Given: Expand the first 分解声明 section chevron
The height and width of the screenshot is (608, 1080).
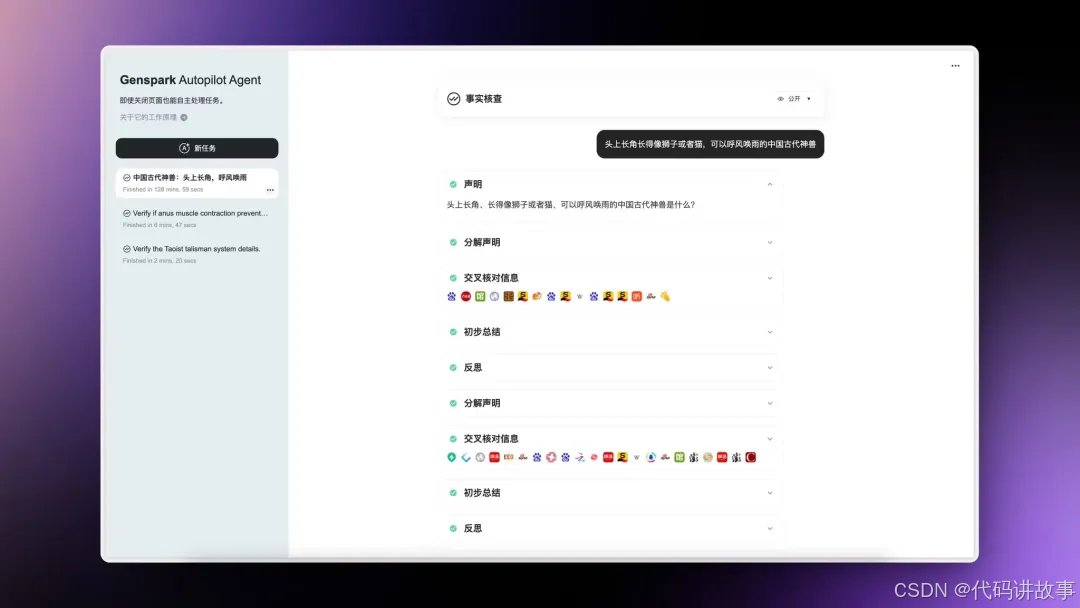Looking at the screenshot, I should coord(770,242).
